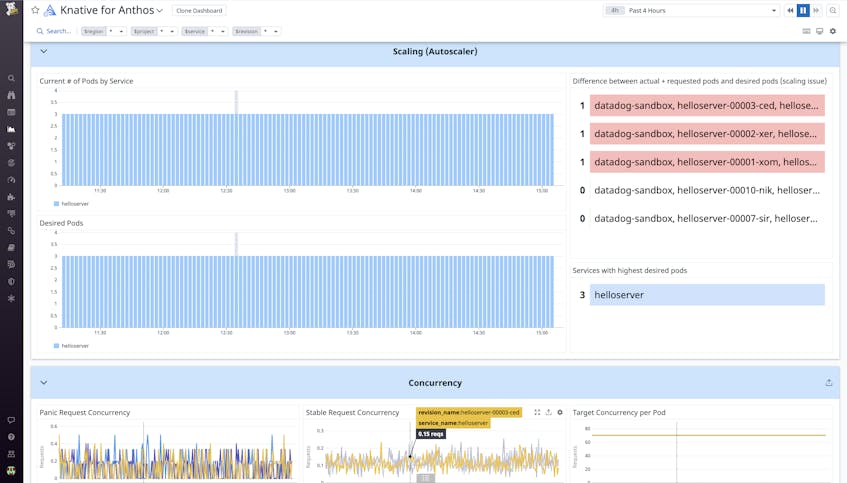Favorite this dashboard with the star icon
Screen dimensions: 847x483
click(35, 10)
